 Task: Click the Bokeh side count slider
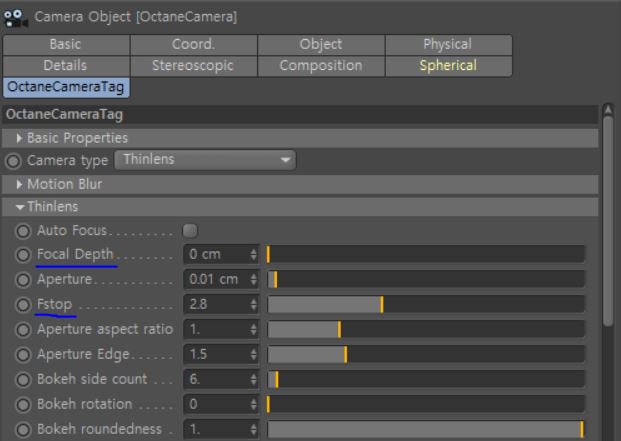tap(426, 379)
